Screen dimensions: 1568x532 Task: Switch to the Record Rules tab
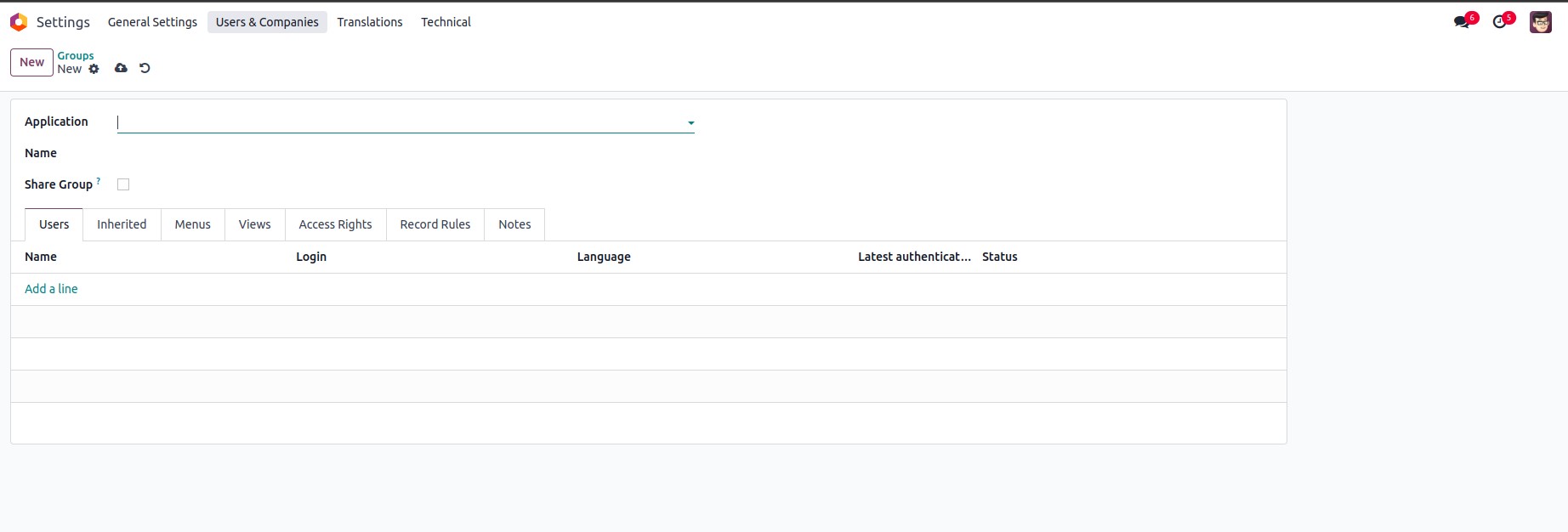coord(435,224)
